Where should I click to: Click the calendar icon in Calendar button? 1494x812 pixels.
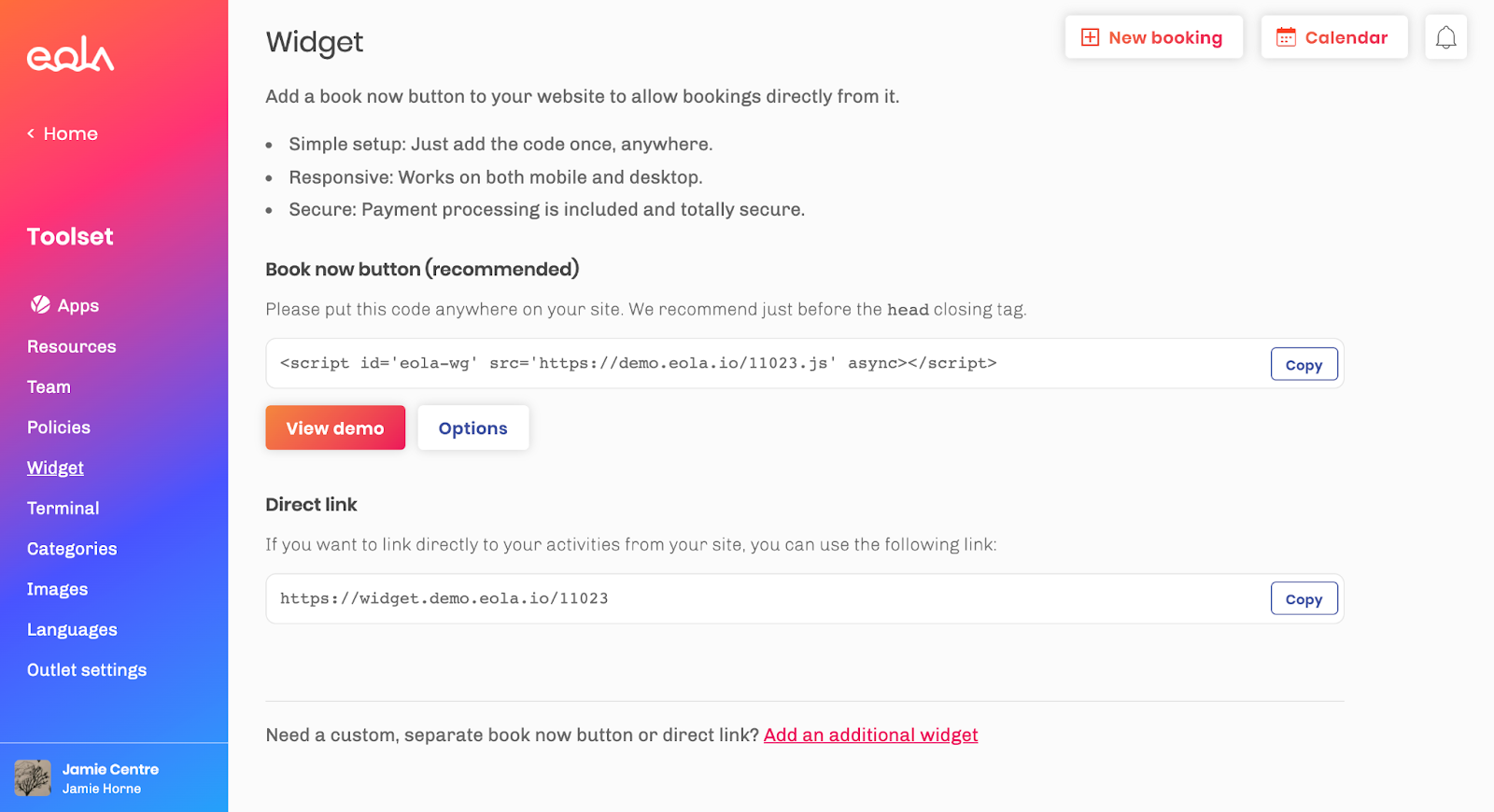[1286, 37]
